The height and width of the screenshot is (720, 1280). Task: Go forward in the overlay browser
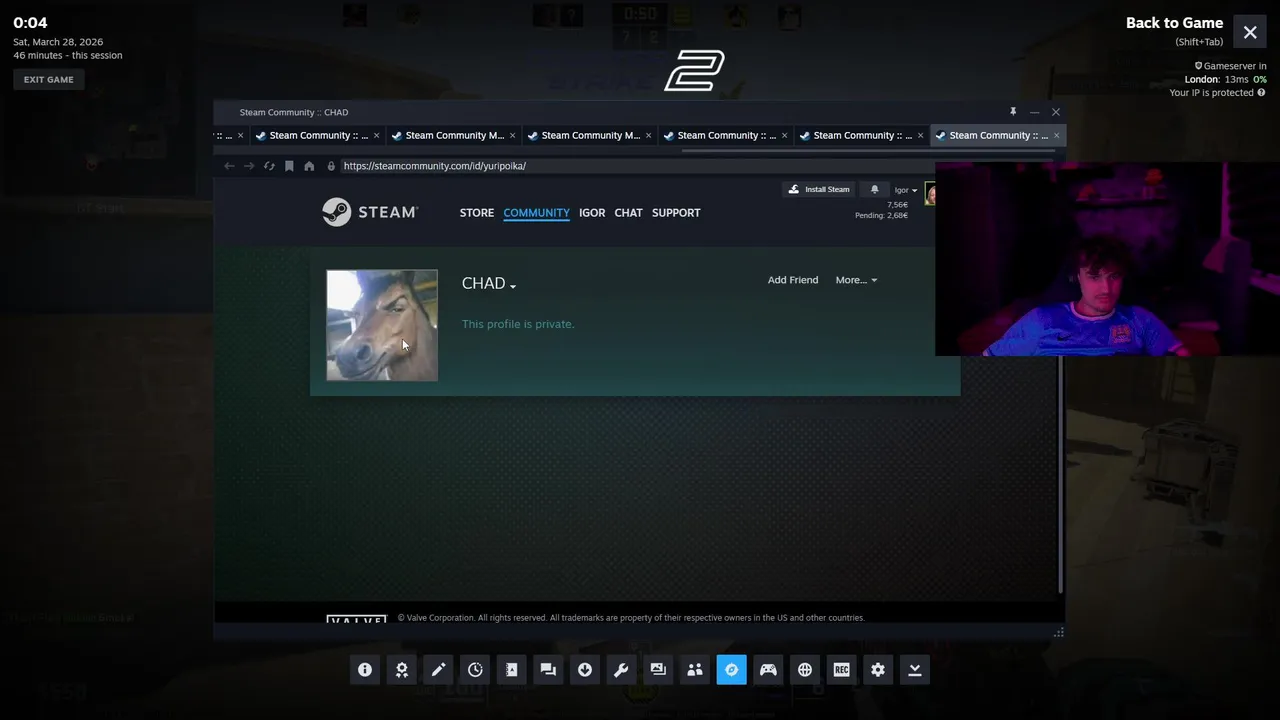click(249, 166)
